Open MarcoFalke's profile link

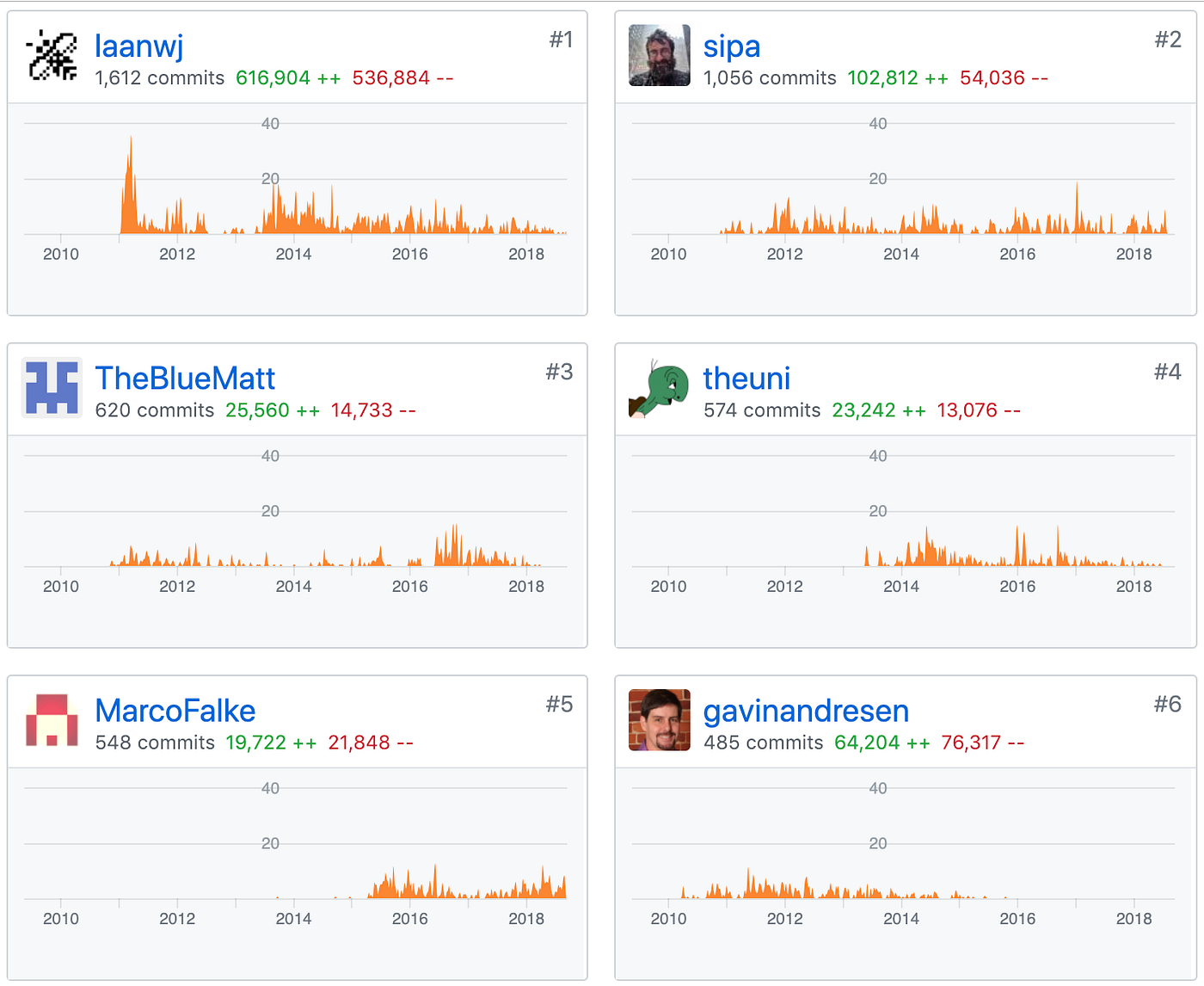(x=175, y=711)
